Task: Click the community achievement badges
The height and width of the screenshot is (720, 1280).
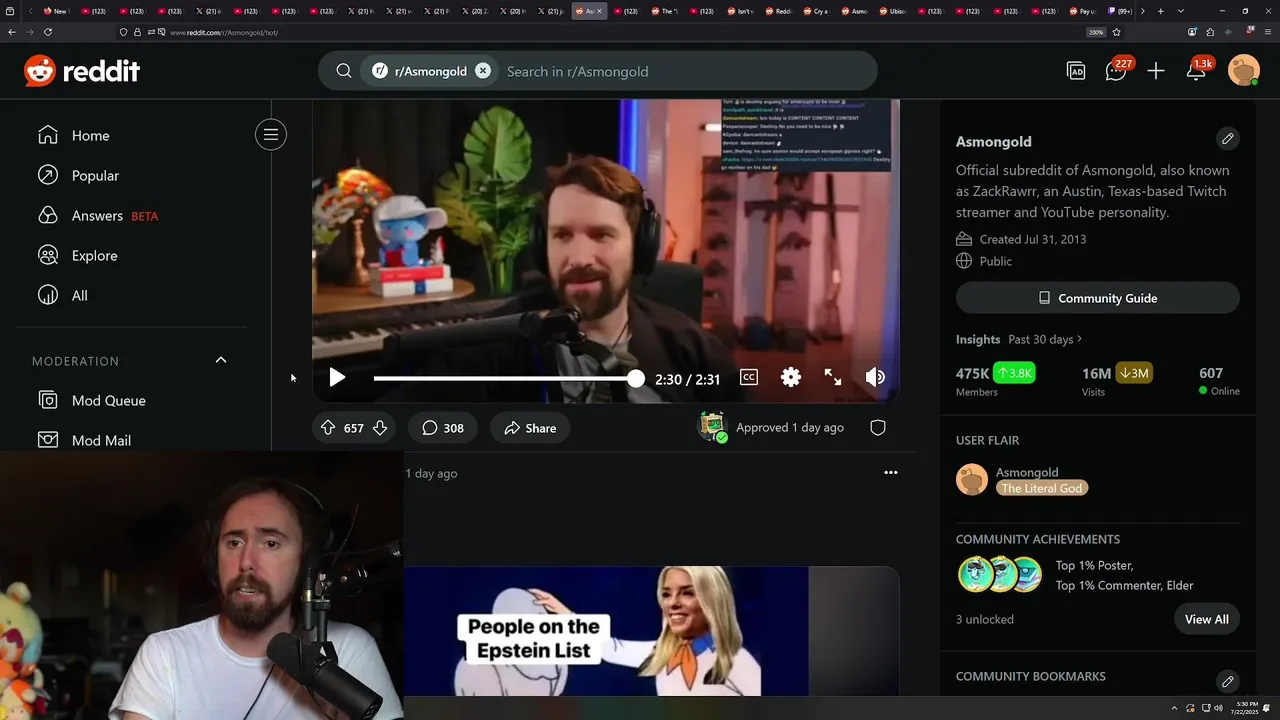Action: pos(1000,575)
